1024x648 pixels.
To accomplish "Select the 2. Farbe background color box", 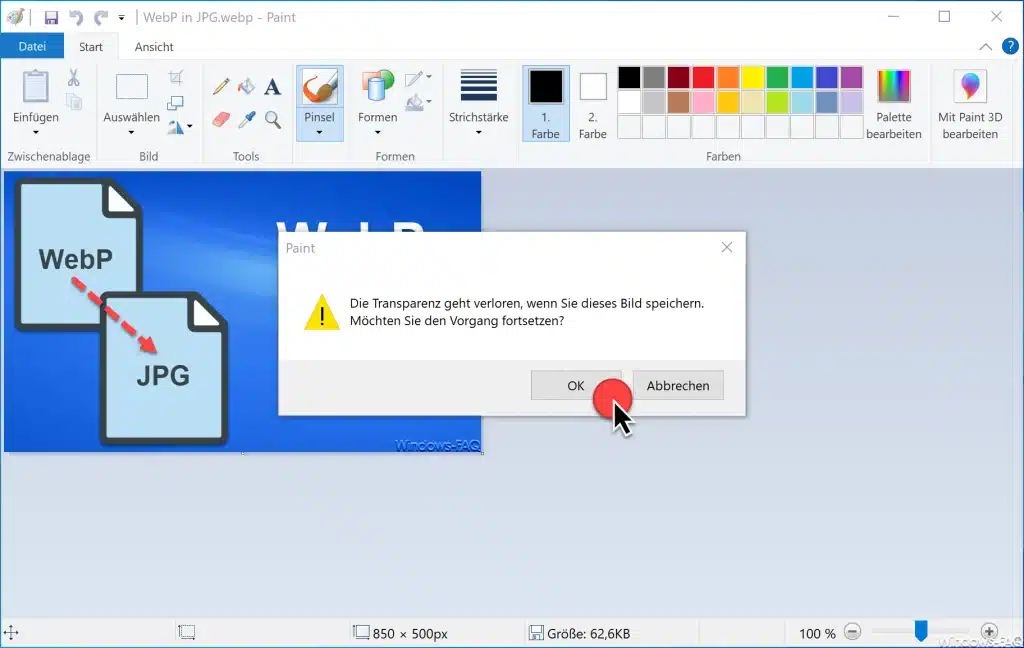I will pyautogui.click(x=593, y=105).
